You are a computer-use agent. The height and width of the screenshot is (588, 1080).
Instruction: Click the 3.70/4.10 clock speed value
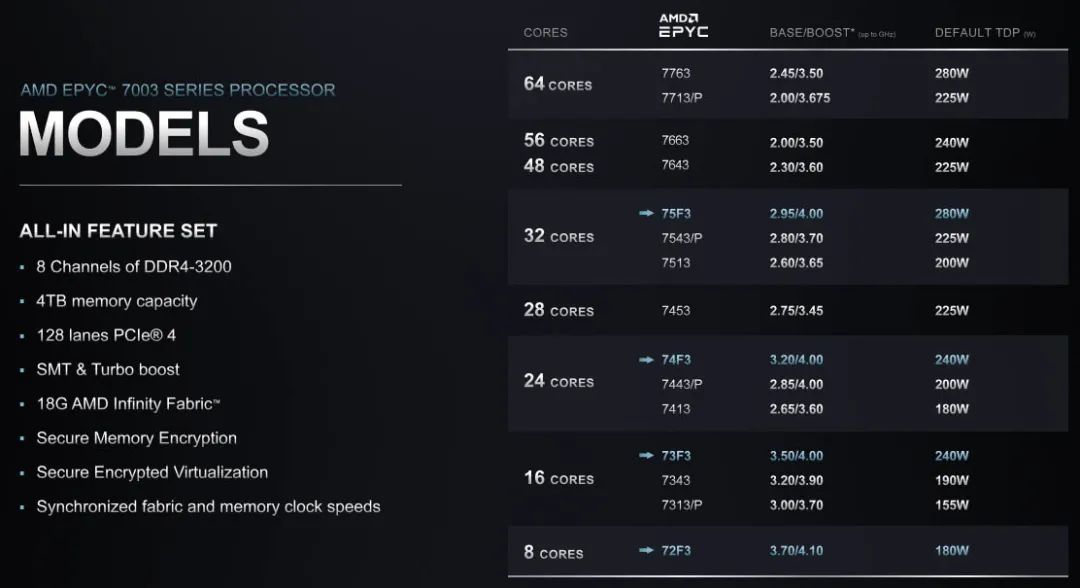(x=796, y=550)
